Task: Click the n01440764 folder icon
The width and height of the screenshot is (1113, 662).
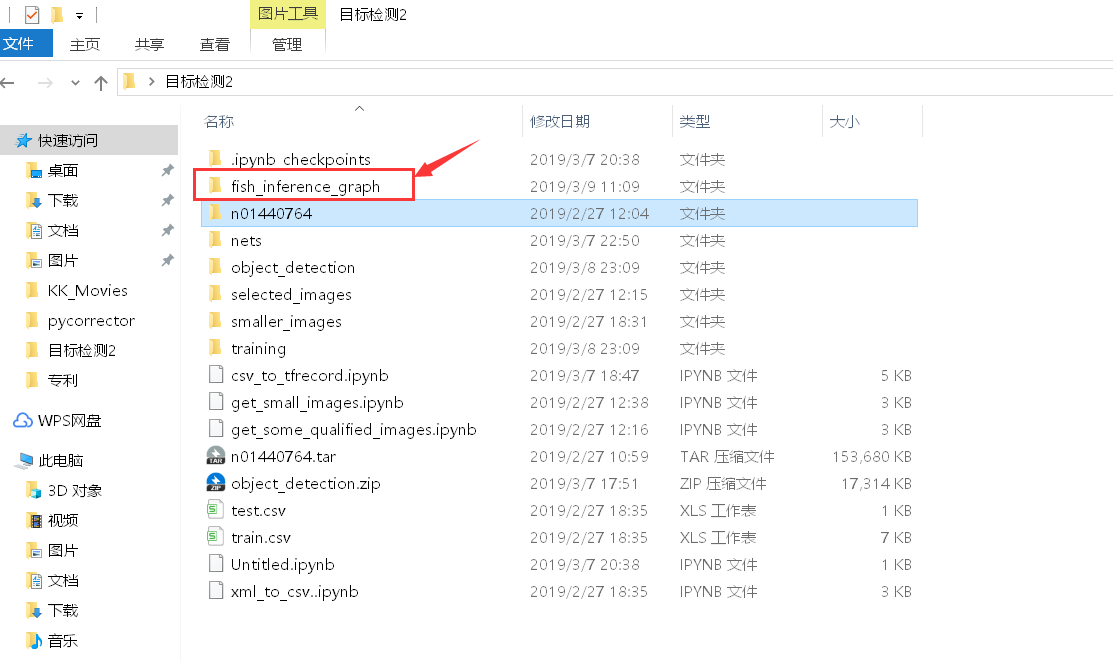Action: coord(215,212)
